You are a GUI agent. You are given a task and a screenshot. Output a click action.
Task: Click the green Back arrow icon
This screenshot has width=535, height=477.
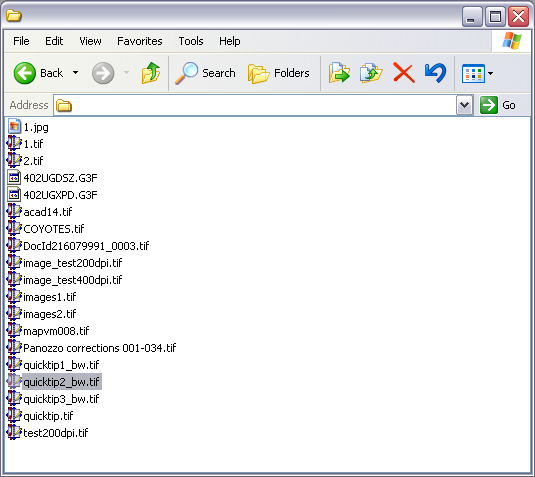click(x=25, y=73)
